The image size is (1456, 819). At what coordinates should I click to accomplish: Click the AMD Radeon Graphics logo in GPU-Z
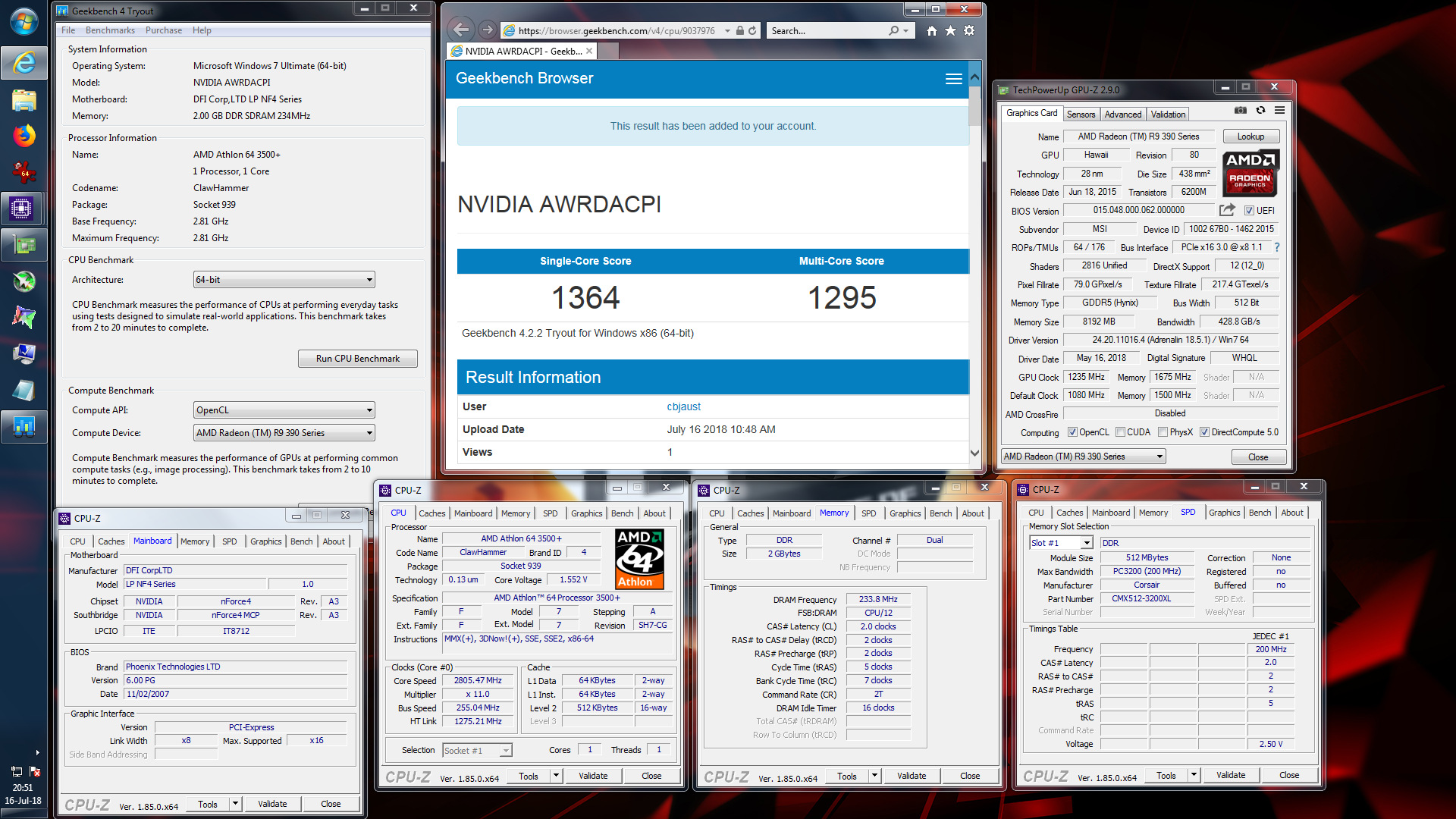click(x=1250, y=172)
